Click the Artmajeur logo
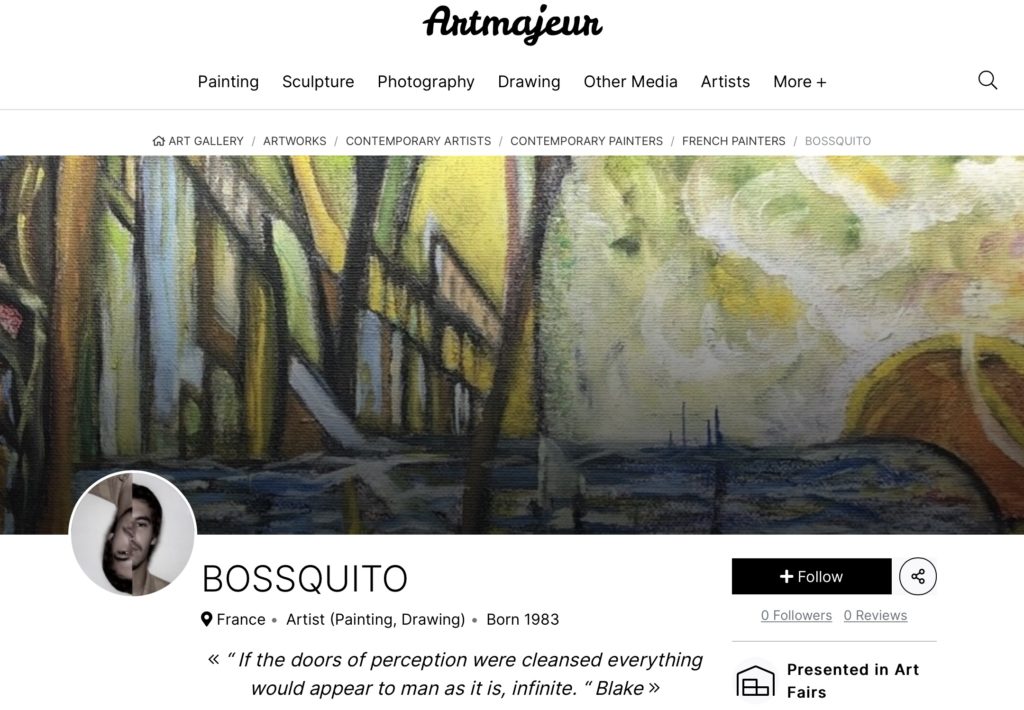The width and height of the screenshot is (1024, 710). (513, 24)
